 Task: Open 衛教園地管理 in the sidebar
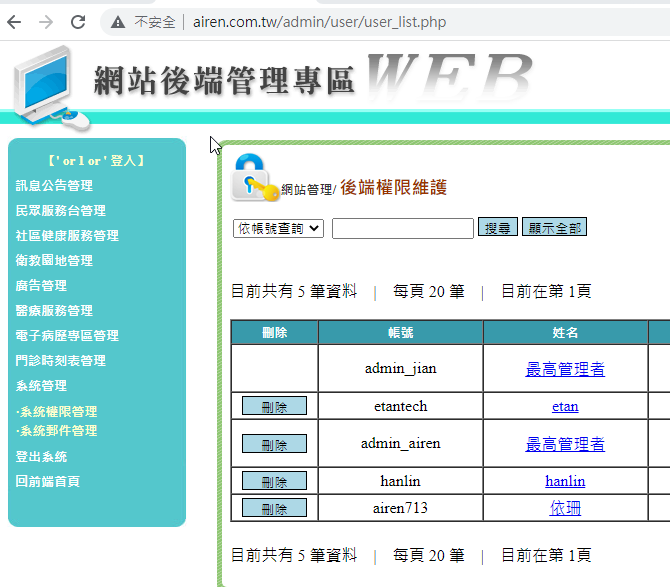[54, 260]
